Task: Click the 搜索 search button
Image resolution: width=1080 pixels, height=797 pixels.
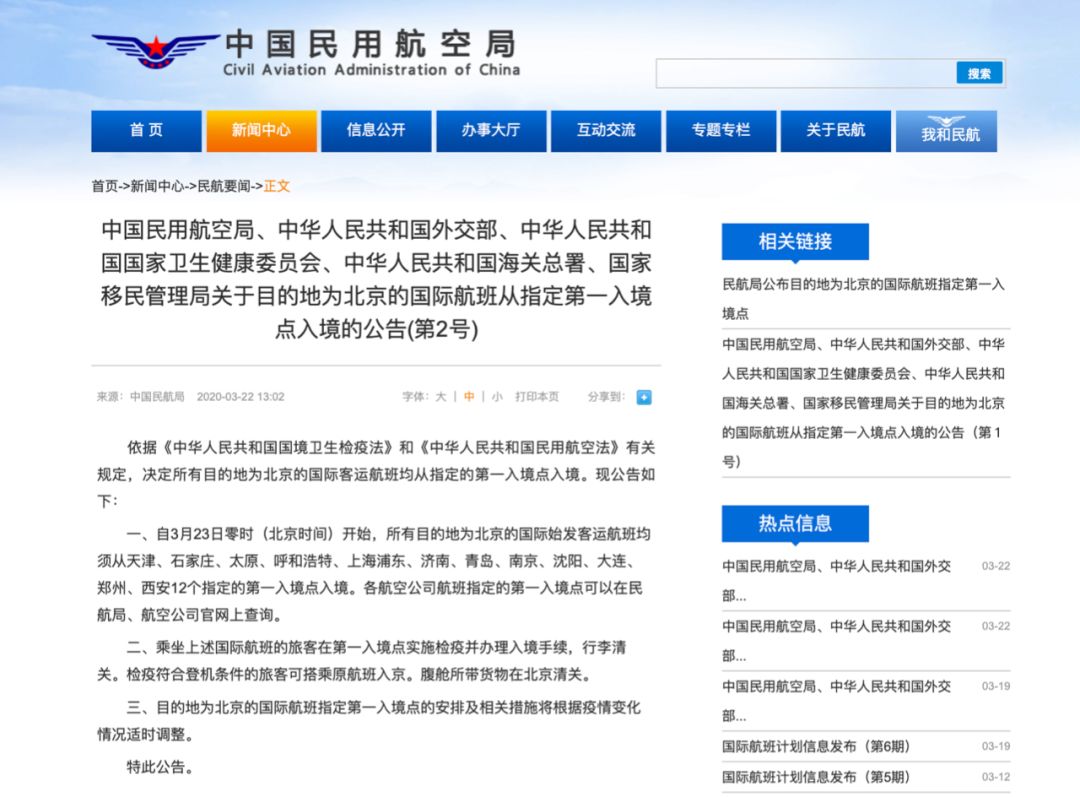Action: (979, 74)
